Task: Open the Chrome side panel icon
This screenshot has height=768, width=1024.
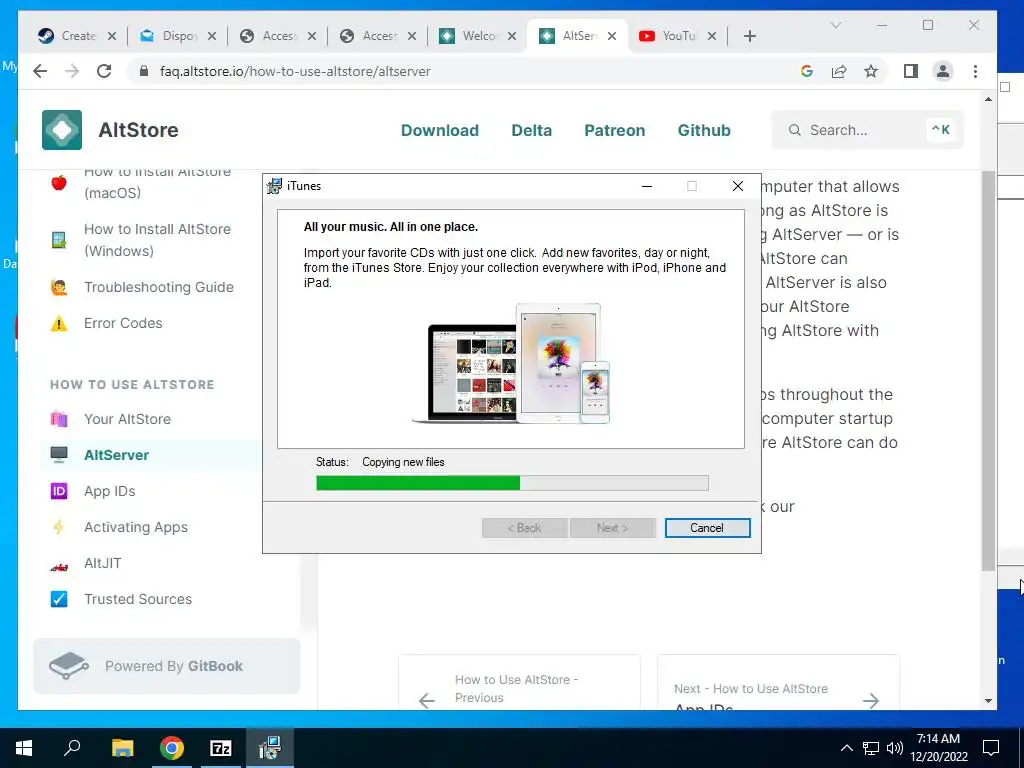Action: coord(911,71)
